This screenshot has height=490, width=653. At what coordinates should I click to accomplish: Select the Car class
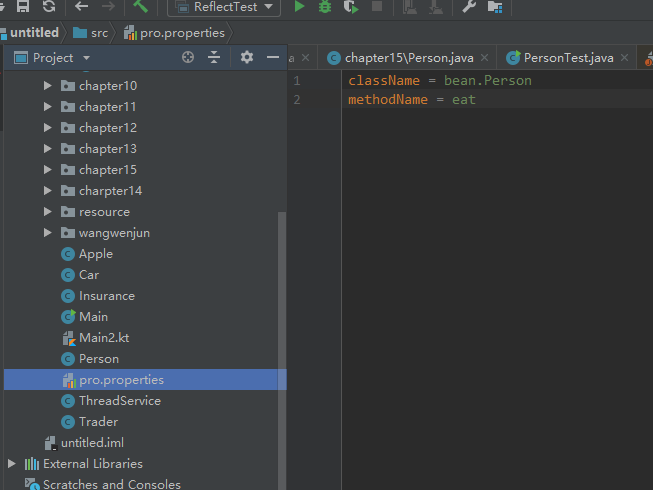click(x=89, y=275)
